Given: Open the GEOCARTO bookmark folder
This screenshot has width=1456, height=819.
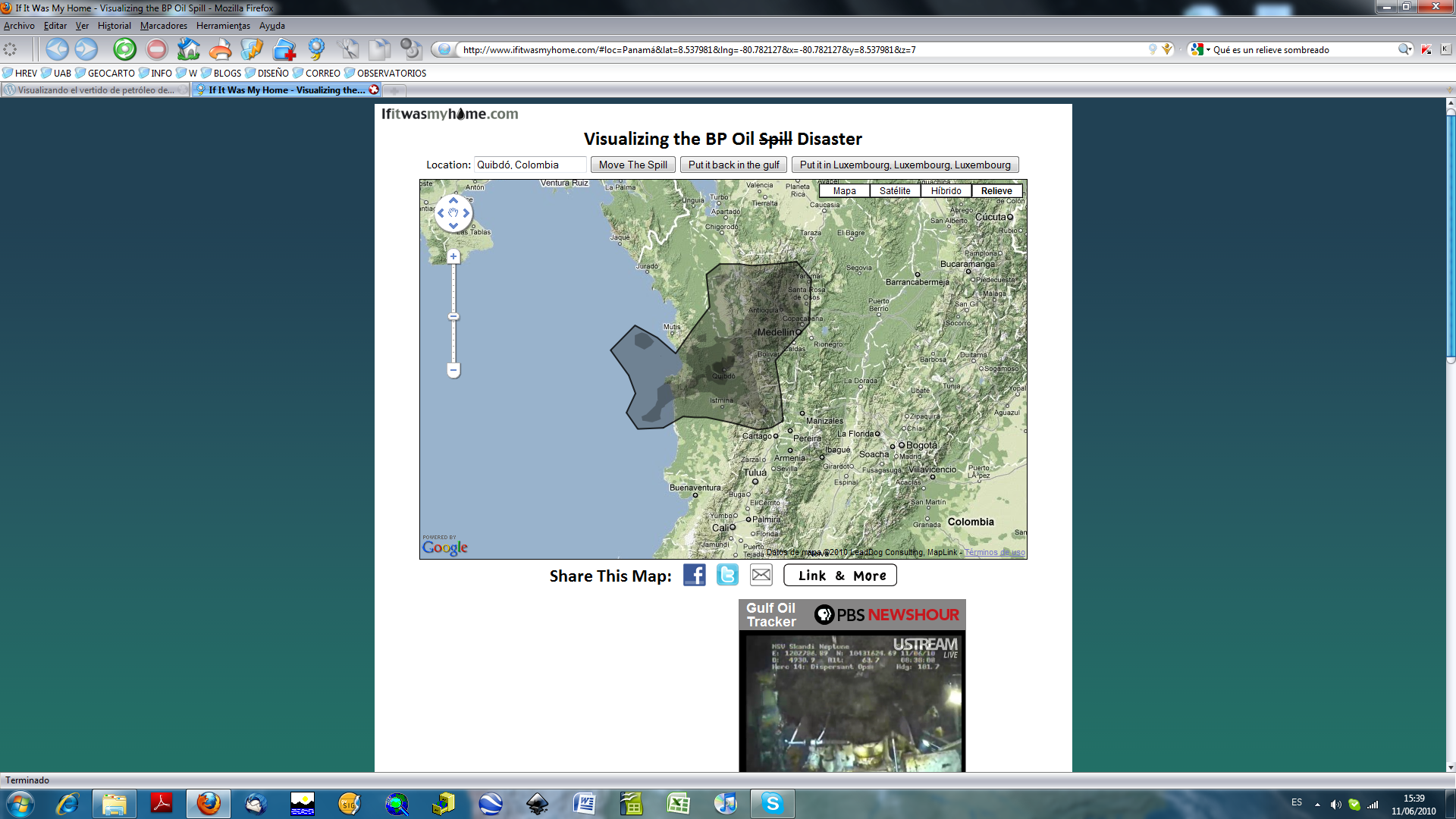Looking at the screenshot, I should [105, 73].
